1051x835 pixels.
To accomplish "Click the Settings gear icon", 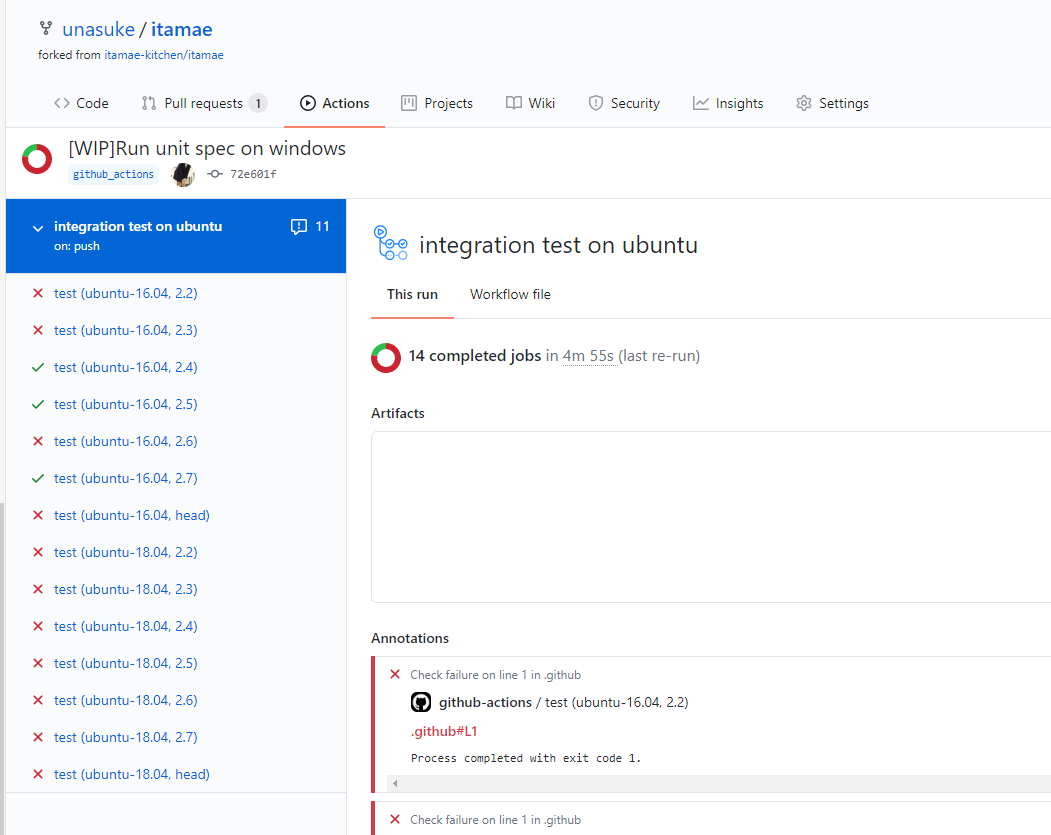I will [x=804, y=103].
